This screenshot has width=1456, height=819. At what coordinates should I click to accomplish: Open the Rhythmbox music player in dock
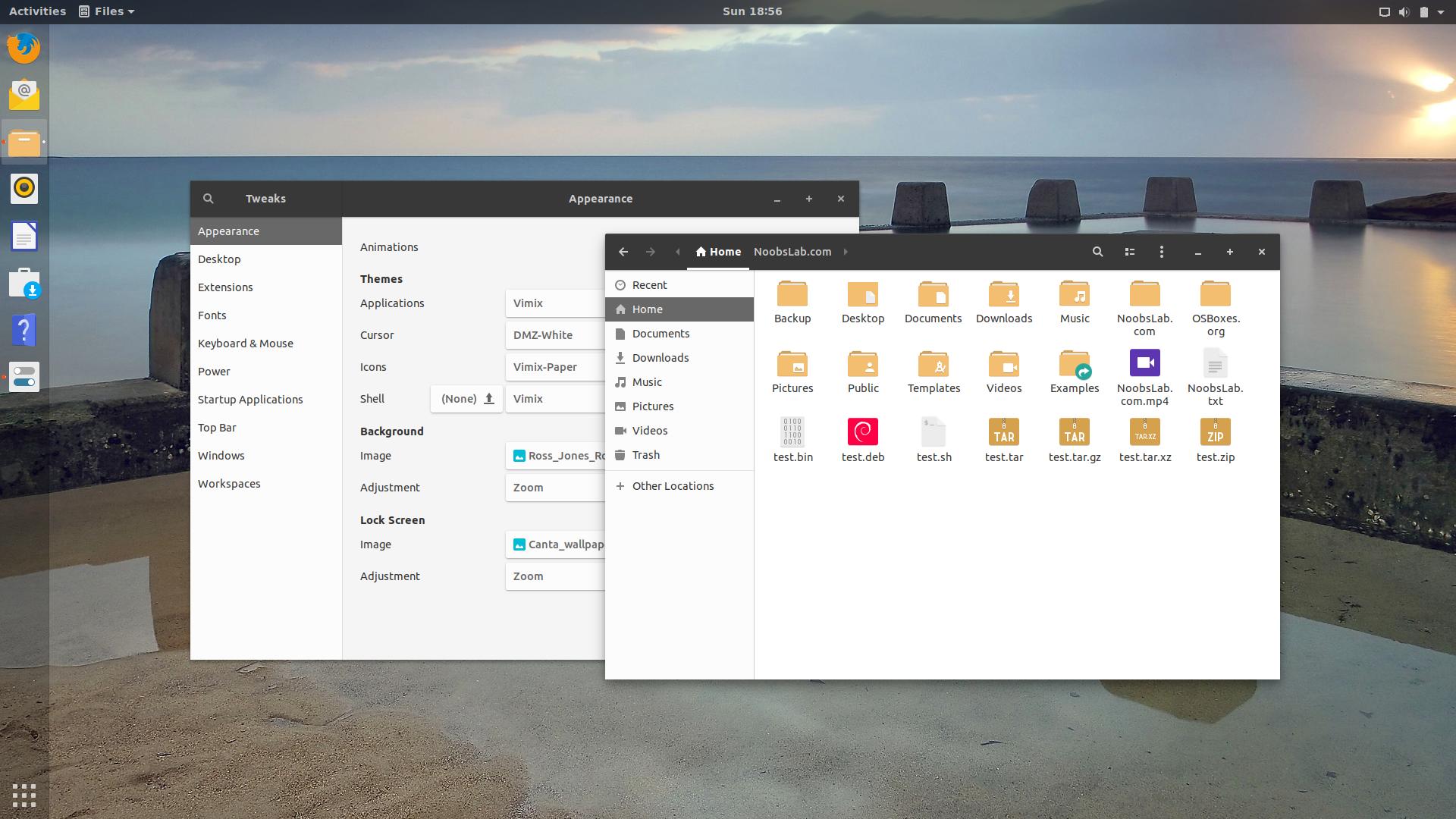point(24,189)
